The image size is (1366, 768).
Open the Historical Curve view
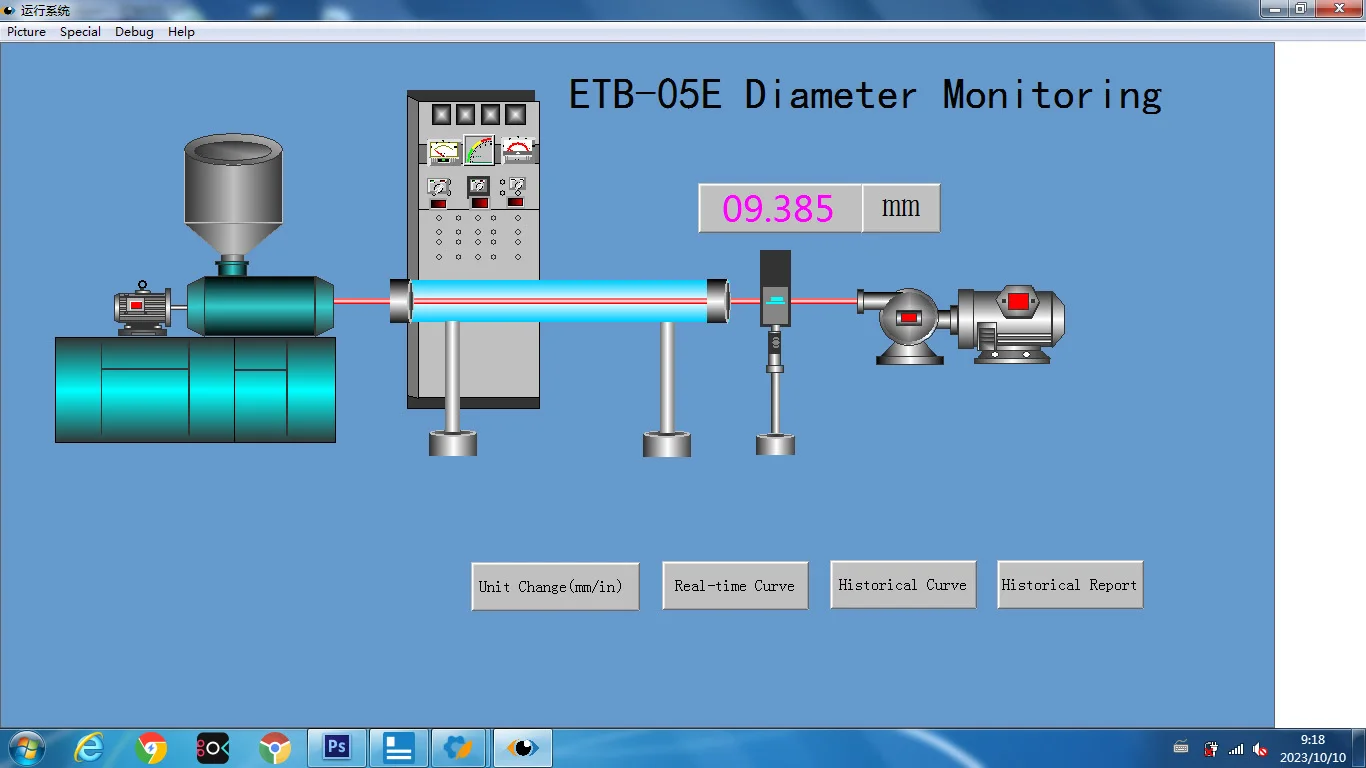click(x=903, y=584)
